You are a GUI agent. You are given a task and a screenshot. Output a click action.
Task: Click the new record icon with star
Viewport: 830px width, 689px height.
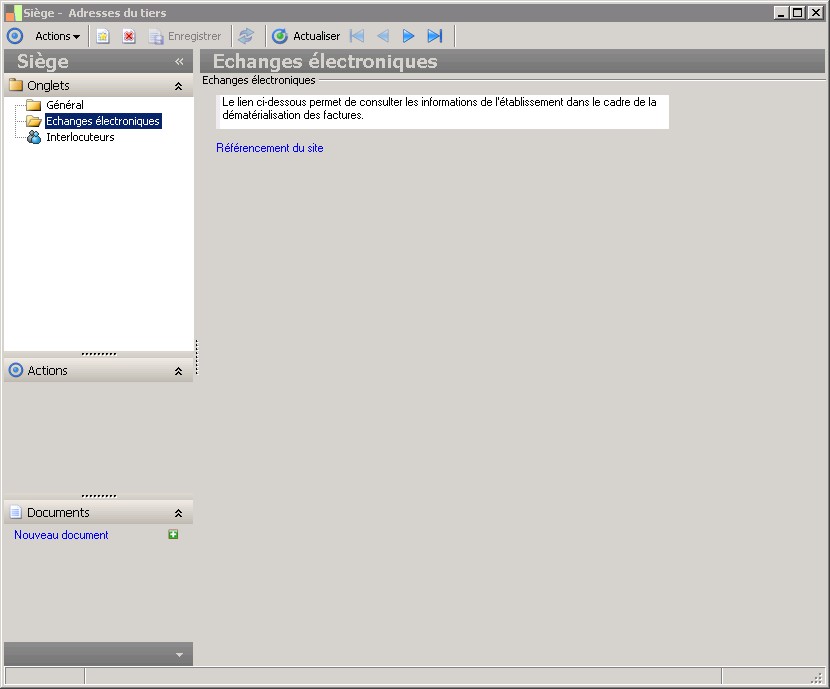pyautogui.click(x=103, y=36)
